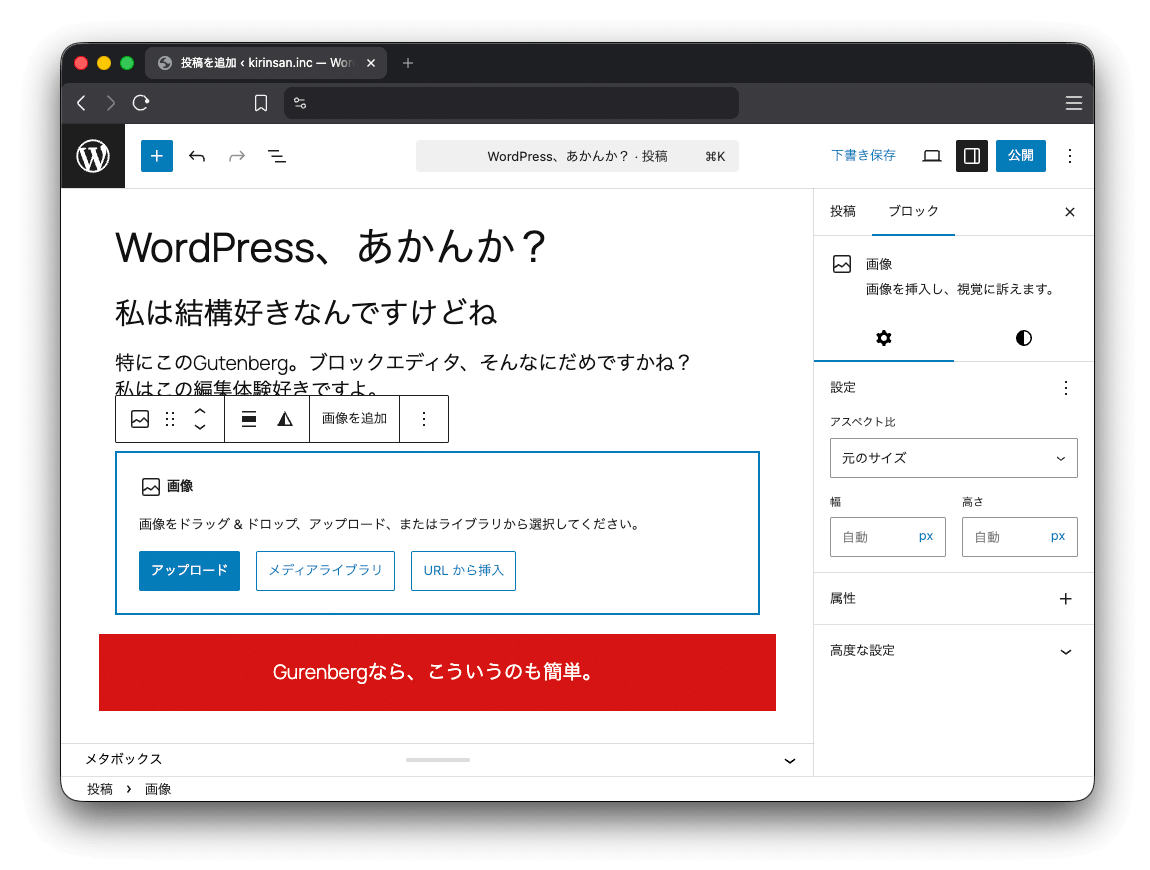Close the 投稿を追加 browser tab
The width and height of the screenshot is (1150, 870).
(x=371, y=63)
